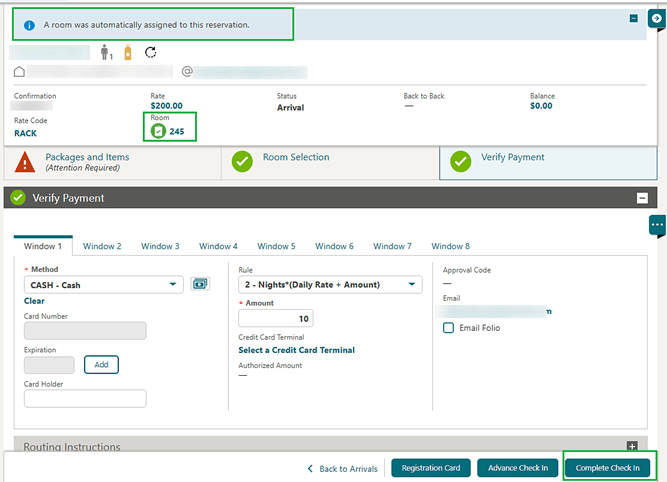Switch to Window 1 tab
Image resolution: width=667 pixels, height=482 pixels.
click(43, 246)
